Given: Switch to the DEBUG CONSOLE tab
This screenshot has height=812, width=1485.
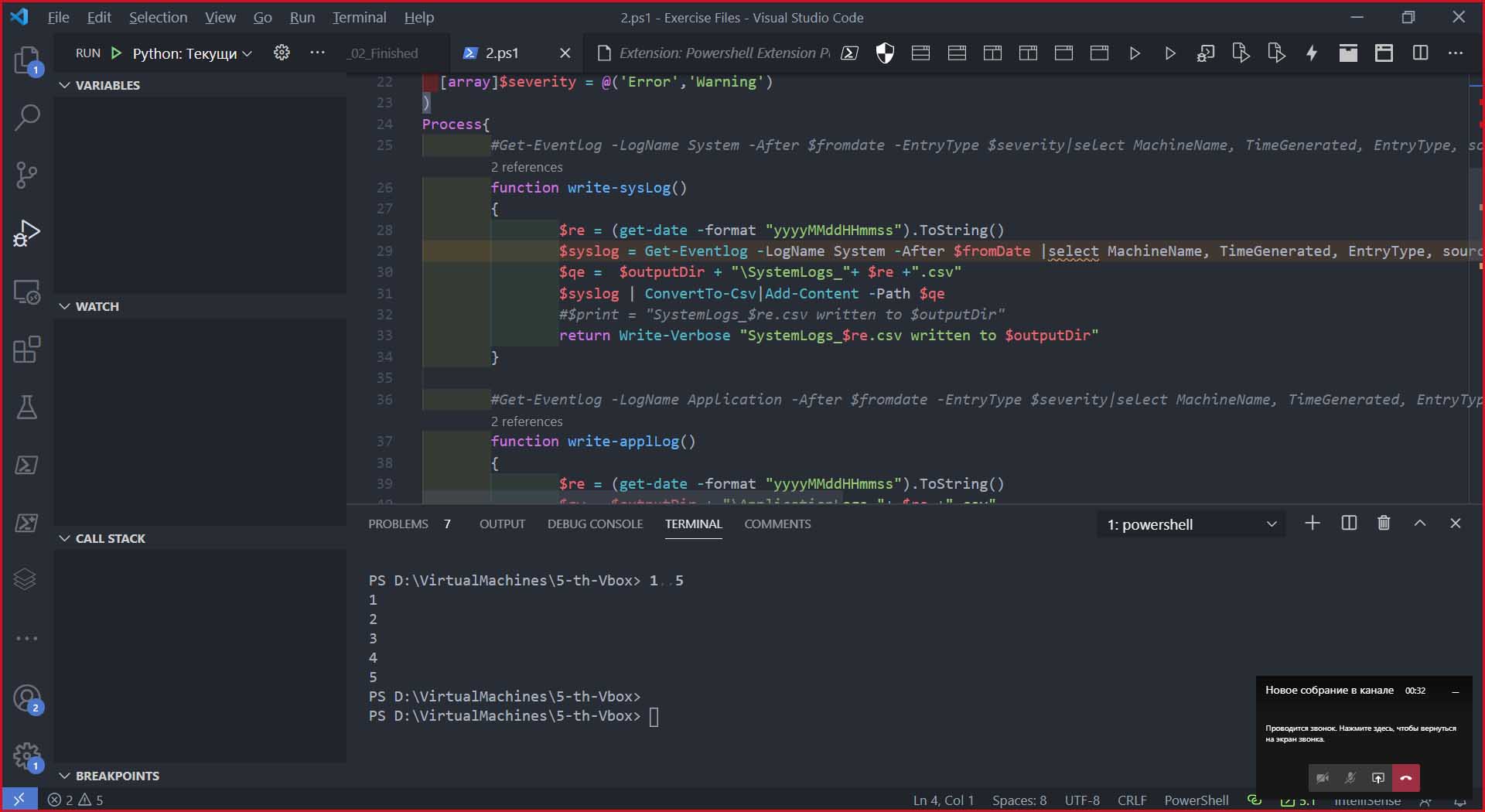Looking at the screenshot, I should [x=595, y=524].
